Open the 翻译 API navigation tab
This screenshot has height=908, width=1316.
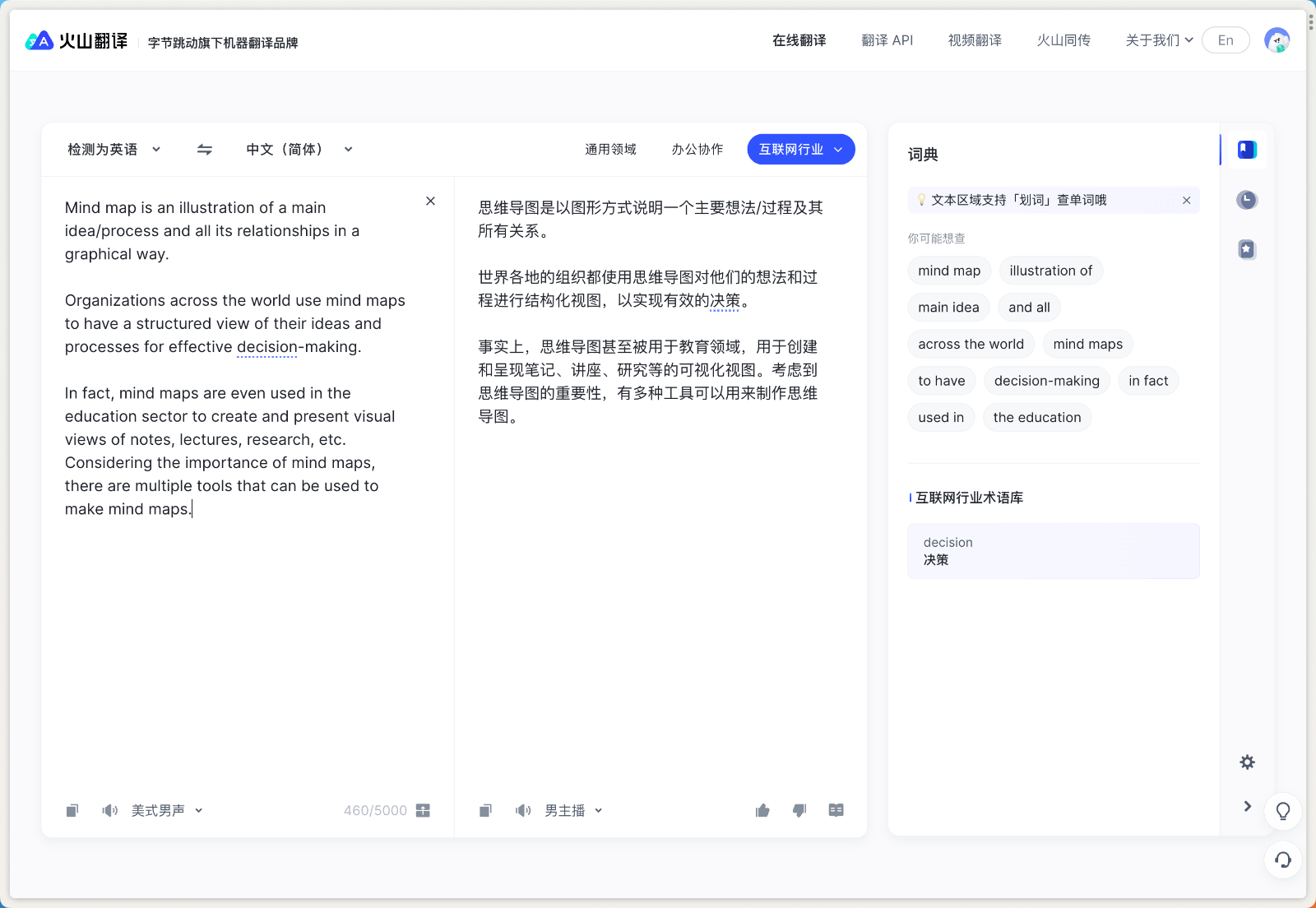point(887,40)
